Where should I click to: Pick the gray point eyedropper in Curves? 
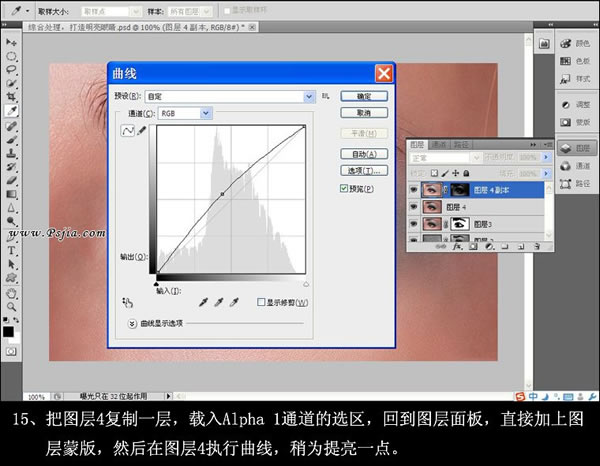point(218,302)
